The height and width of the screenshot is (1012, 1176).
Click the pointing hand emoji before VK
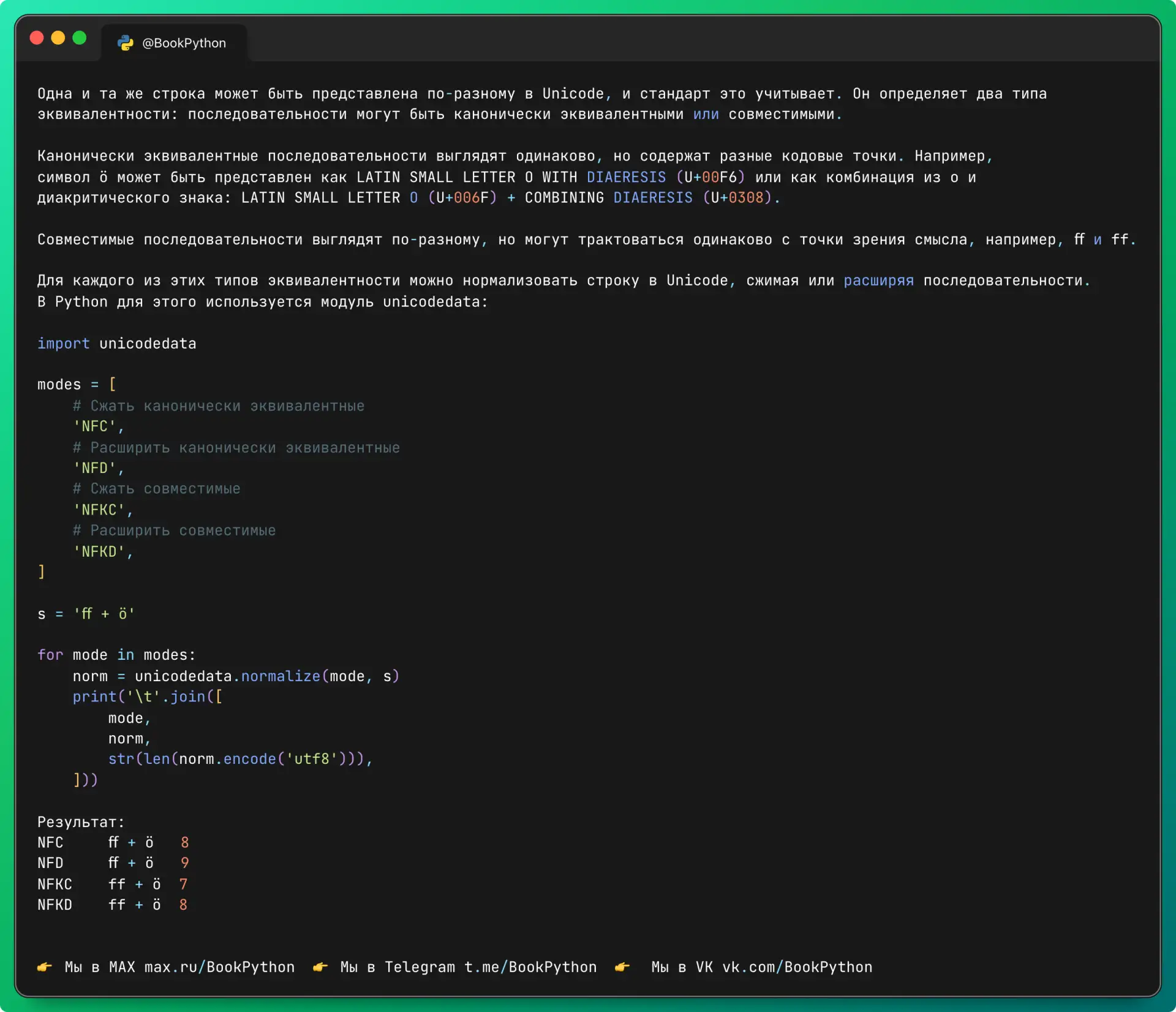click(x=622, y=967)
